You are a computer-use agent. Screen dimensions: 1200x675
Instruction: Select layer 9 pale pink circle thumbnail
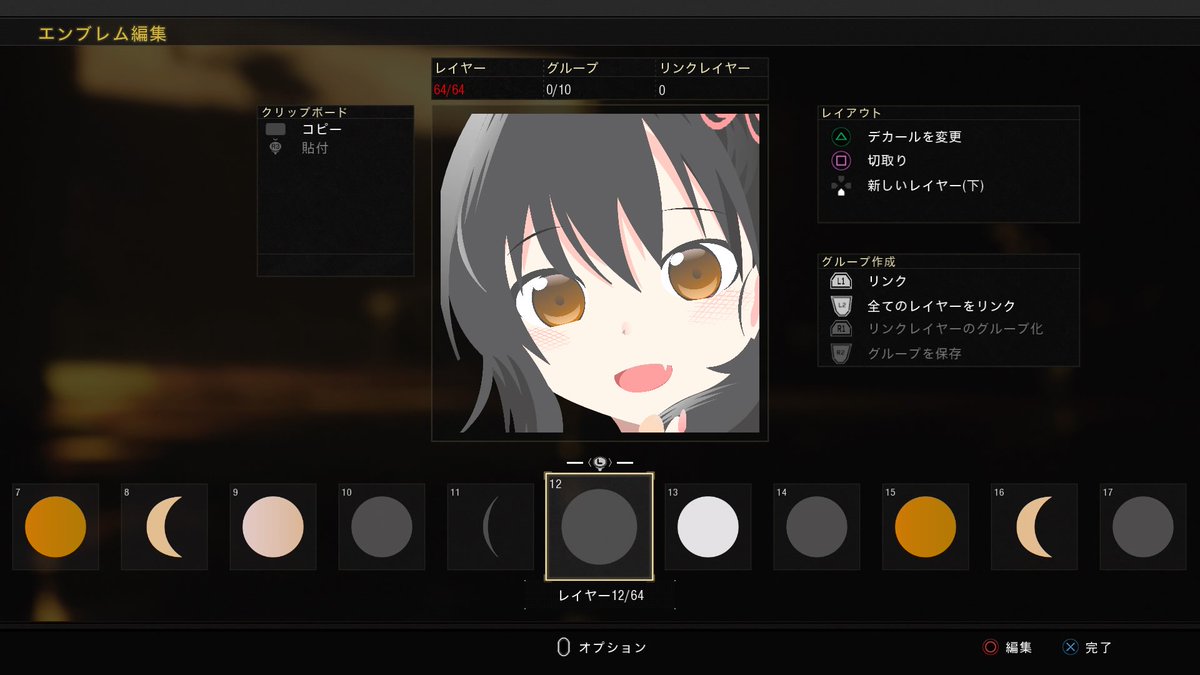(273, 527)
